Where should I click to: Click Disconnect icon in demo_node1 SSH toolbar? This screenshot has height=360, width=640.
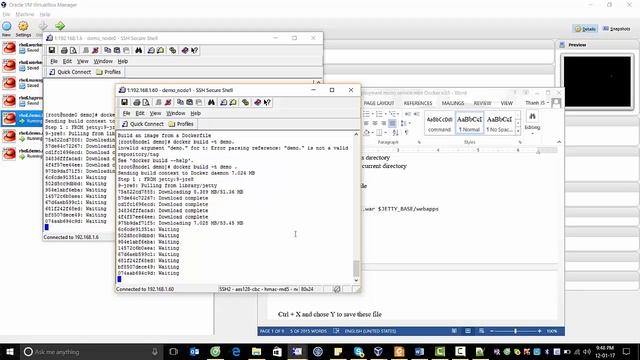pos(168,102)
